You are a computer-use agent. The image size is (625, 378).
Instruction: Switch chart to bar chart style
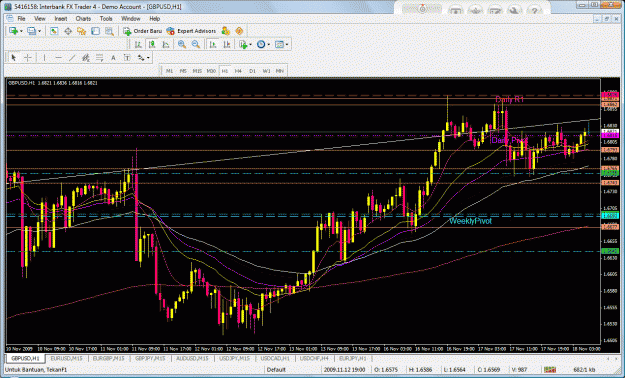[x=138, y=45]
